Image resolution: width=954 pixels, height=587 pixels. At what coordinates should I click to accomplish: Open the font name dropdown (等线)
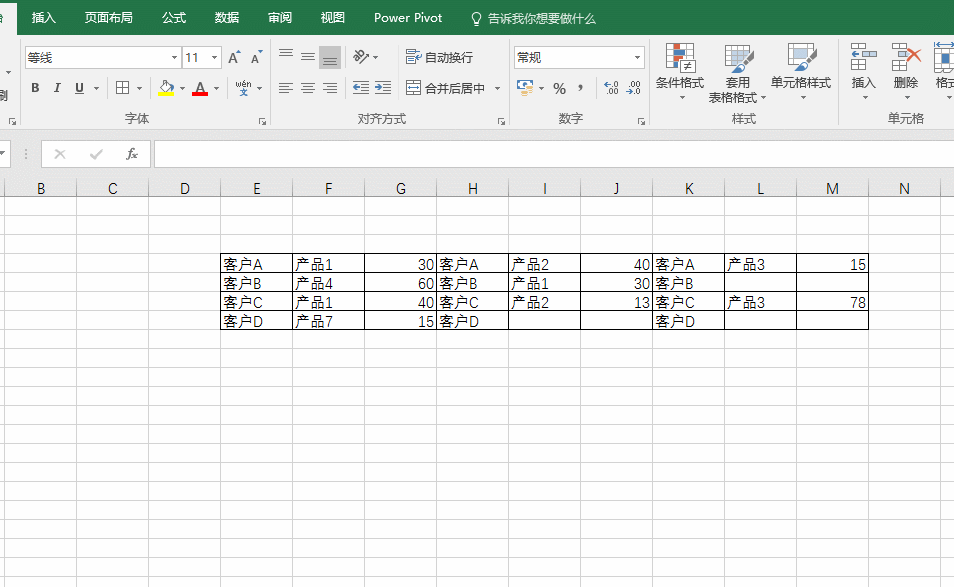point(175,58)
